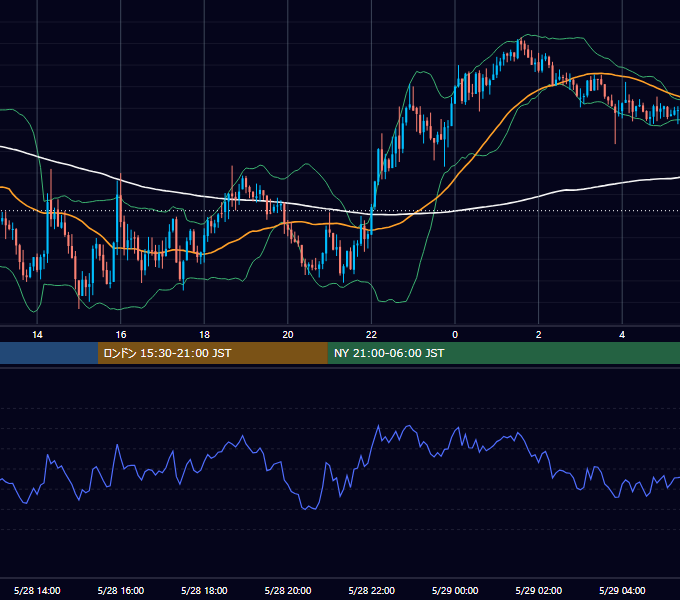680x600 pixels.
Task: Click the 2 hour label on price chart axis
Action: pyautogui.click(x=539, y=335)
